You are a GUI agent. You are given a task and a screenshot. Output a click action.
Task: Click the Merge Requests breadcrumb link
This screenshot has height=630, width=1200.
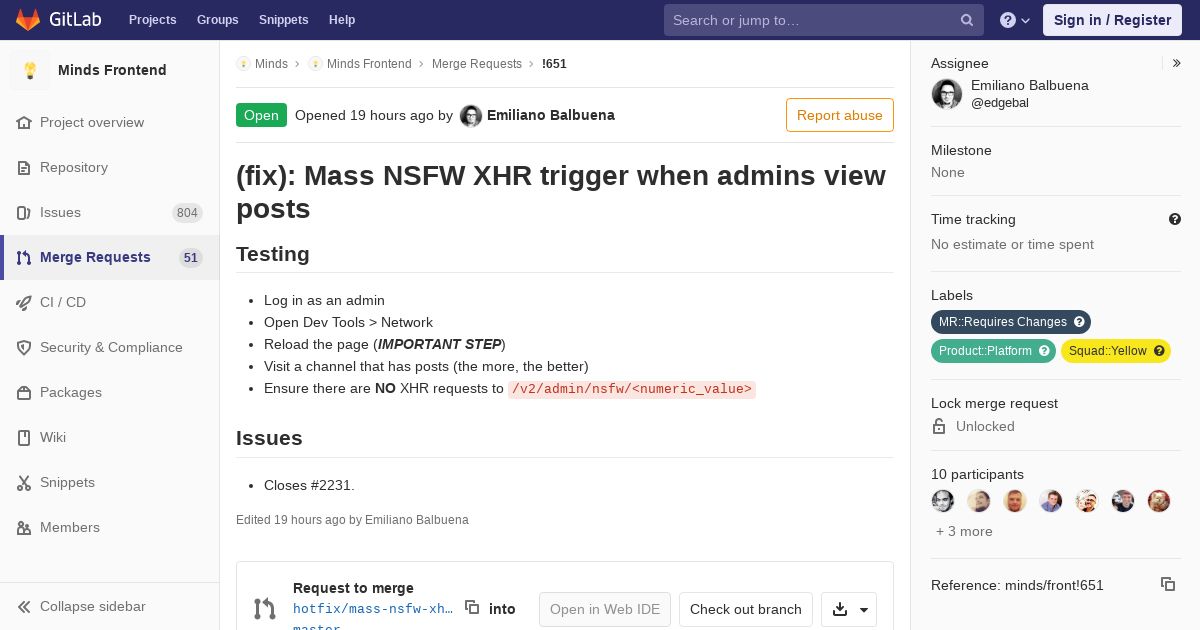[477, 64]
